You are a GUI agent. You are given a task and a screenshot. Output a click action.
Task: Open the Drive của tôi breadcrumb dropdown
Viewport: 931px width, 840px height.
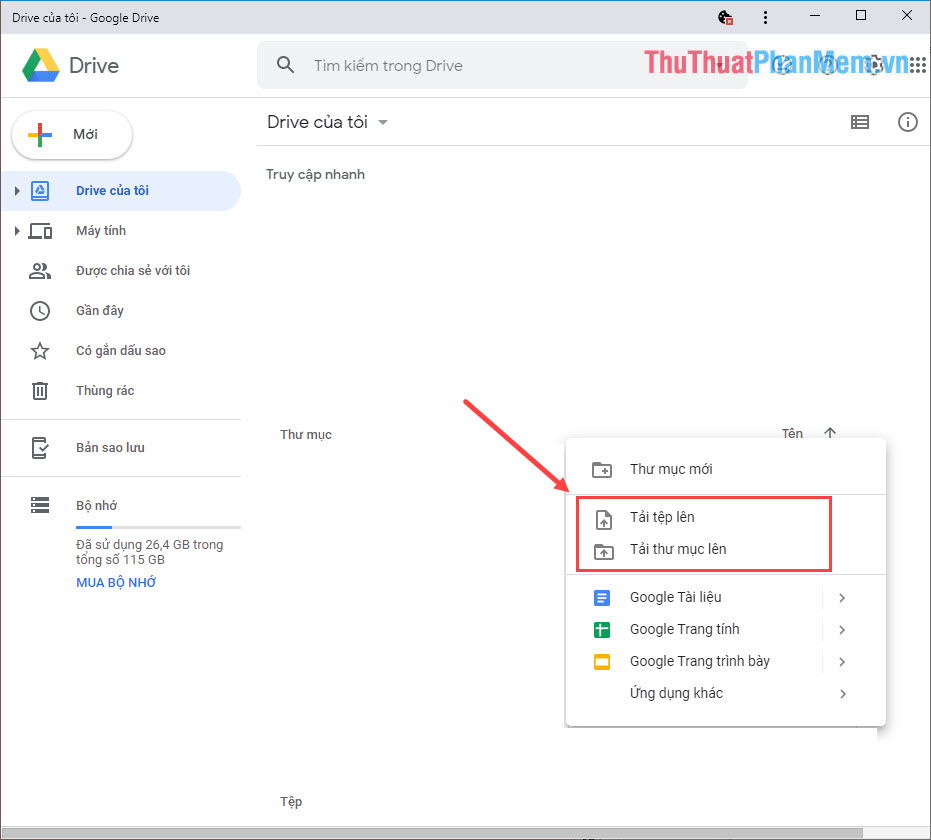383,121
